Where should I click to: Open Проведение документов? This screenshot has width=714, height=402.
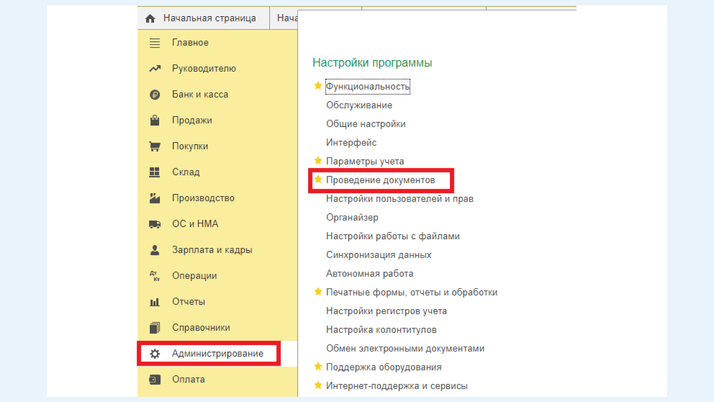coord(380,180)
